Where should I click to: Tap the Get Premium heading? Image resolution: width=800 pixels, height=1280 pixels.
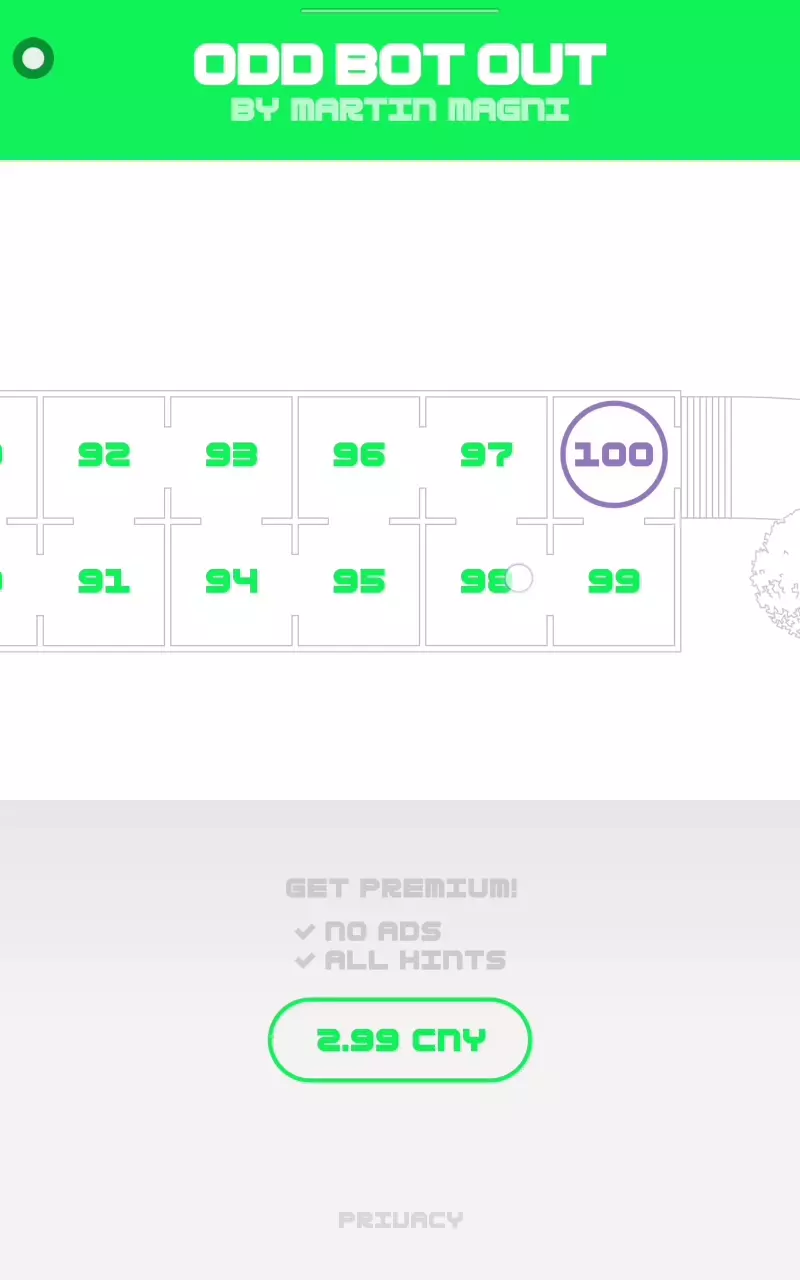(x=401, y=888)
